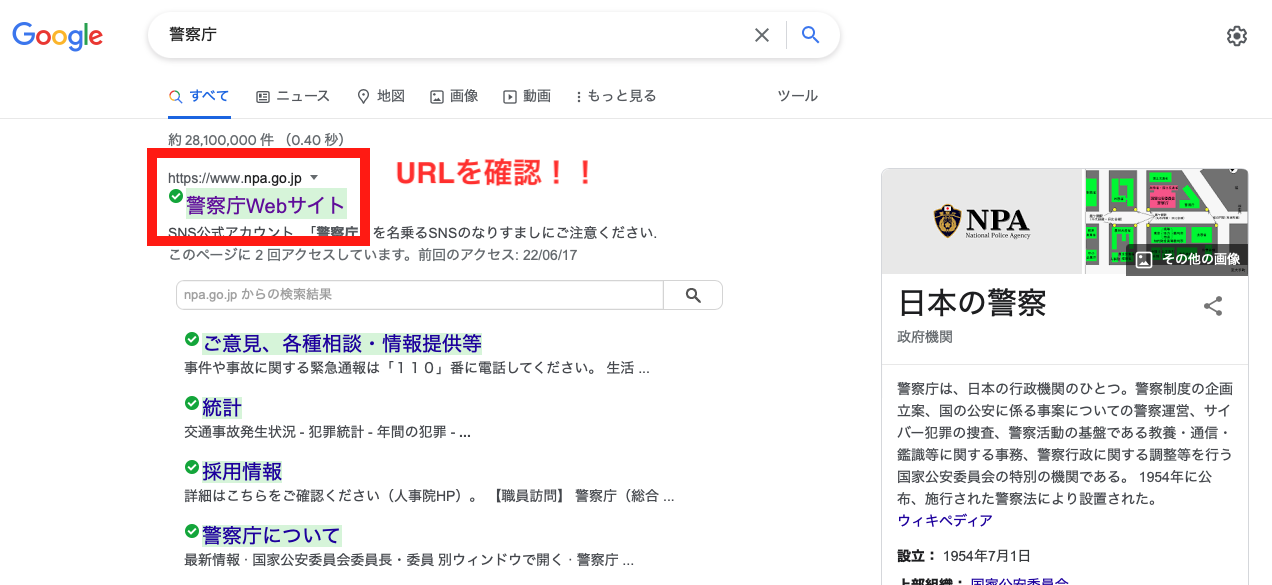1272x585 pixels.
Task: Click the 日本の警察 panel heading
Action: [972, 303]
